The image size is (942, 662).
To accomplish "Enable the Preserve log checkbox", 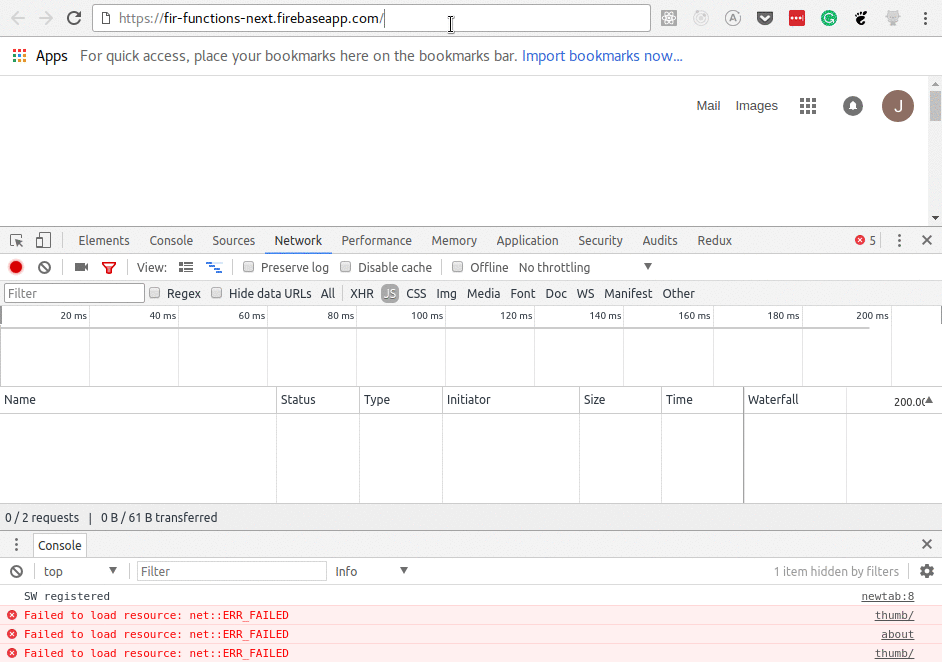I will [248, 267].
